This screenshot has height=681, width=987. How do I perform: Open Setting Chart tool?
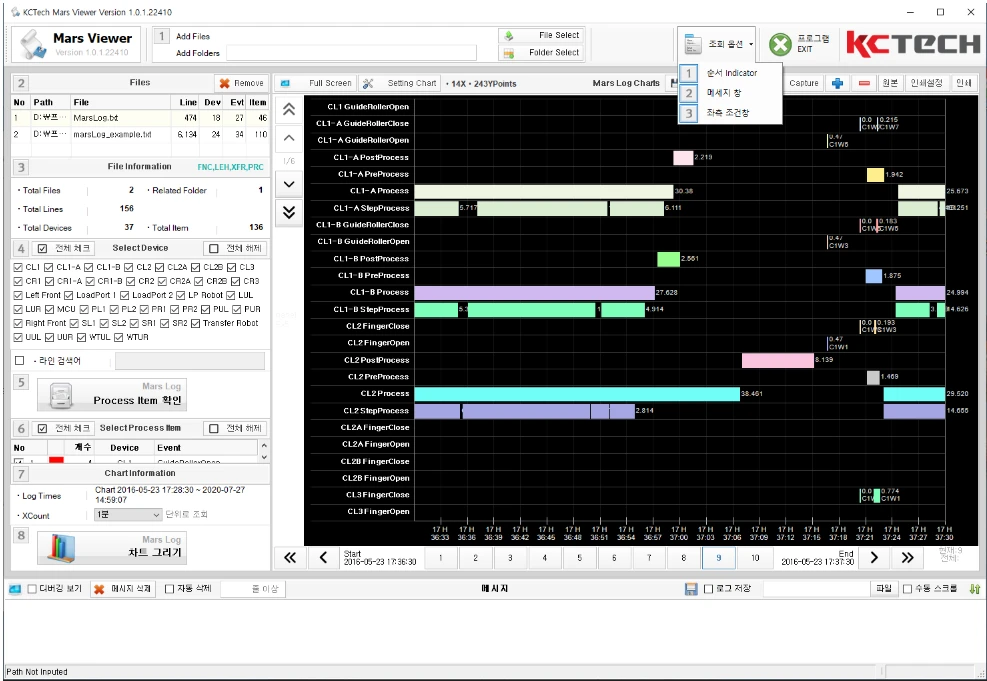pos(400,83)
